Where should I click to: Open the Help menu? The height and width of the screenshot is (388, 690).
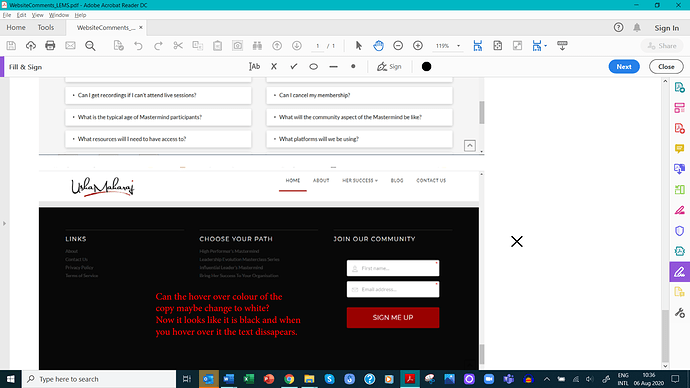point(81,15)
